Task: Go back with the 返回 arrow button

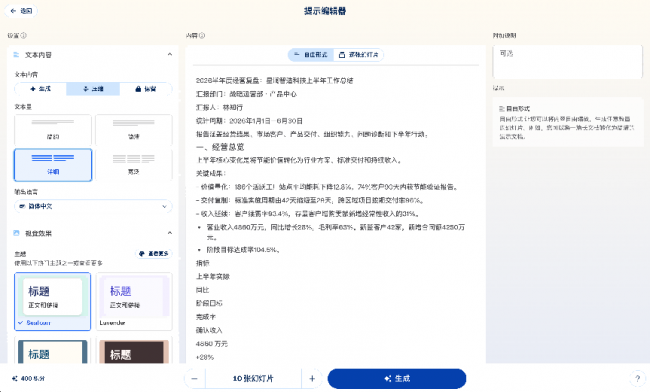Action: click(21, 11)
